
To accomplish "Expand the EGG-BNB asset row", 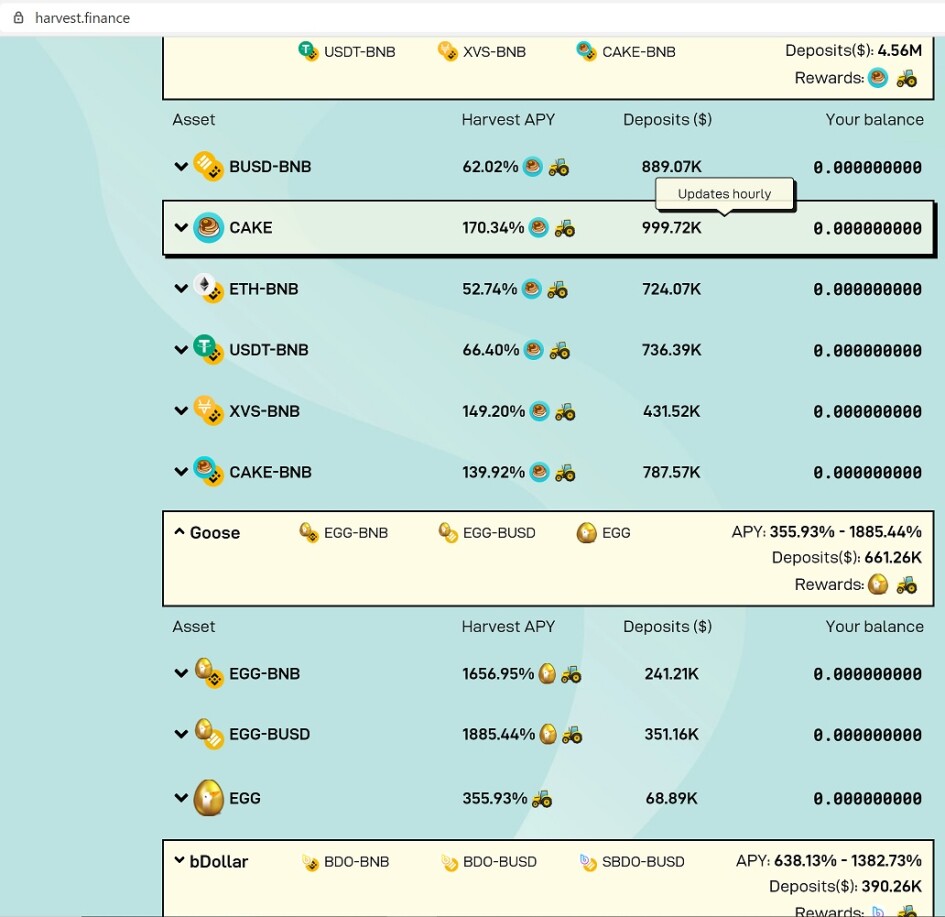I will pyautogui.click(x=181, y=674).
